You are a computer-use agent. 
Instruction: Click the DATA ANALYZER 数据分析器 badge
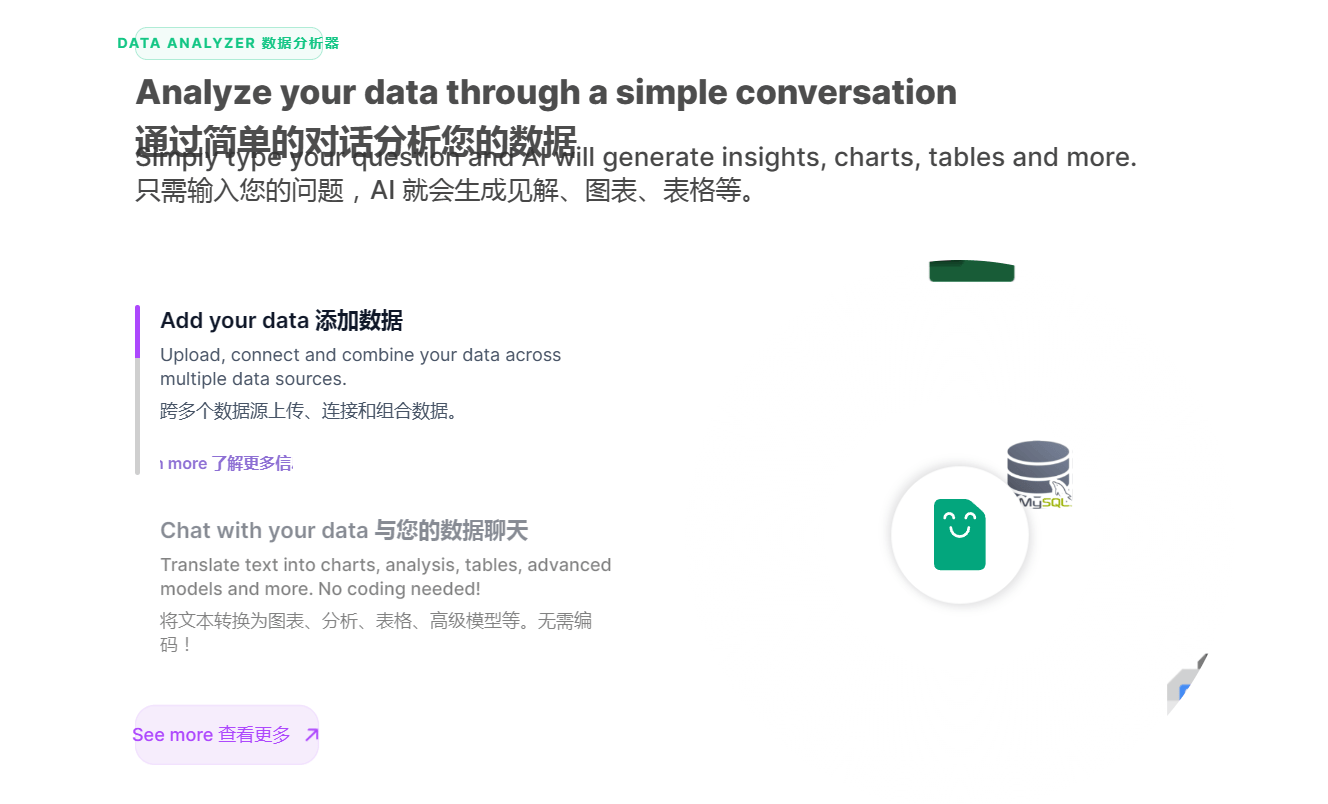[x=228, y=43]
